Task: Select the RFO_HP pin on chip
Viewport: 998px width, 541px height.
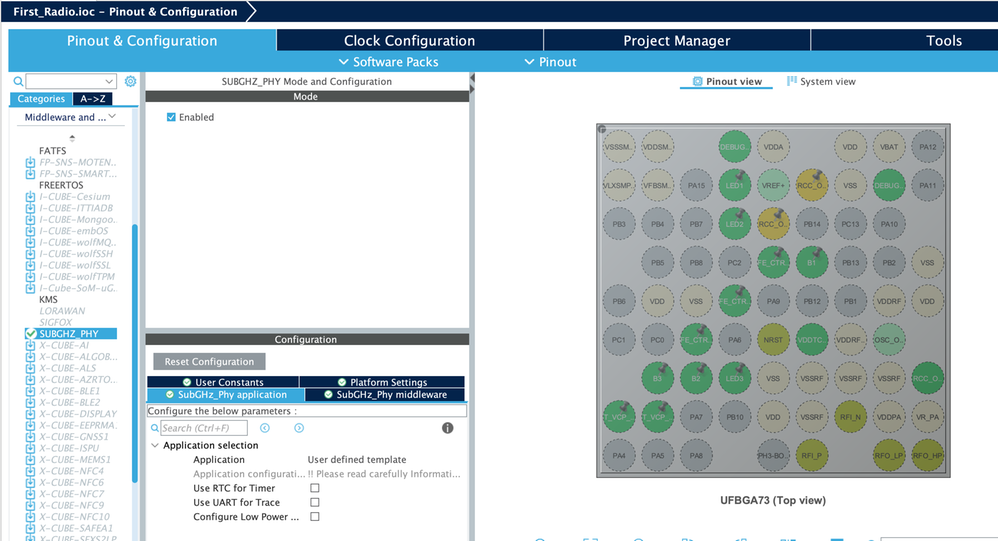Action: [927, 455]
